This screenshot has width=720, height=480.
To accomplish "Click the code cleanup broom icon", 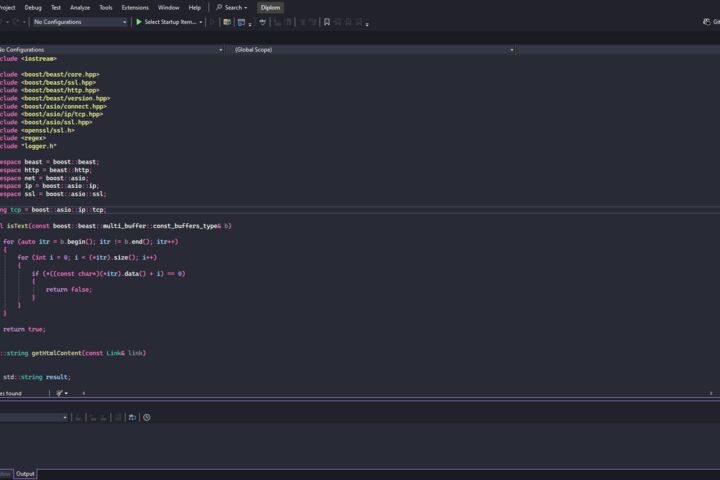I will (x=59, y=393).
